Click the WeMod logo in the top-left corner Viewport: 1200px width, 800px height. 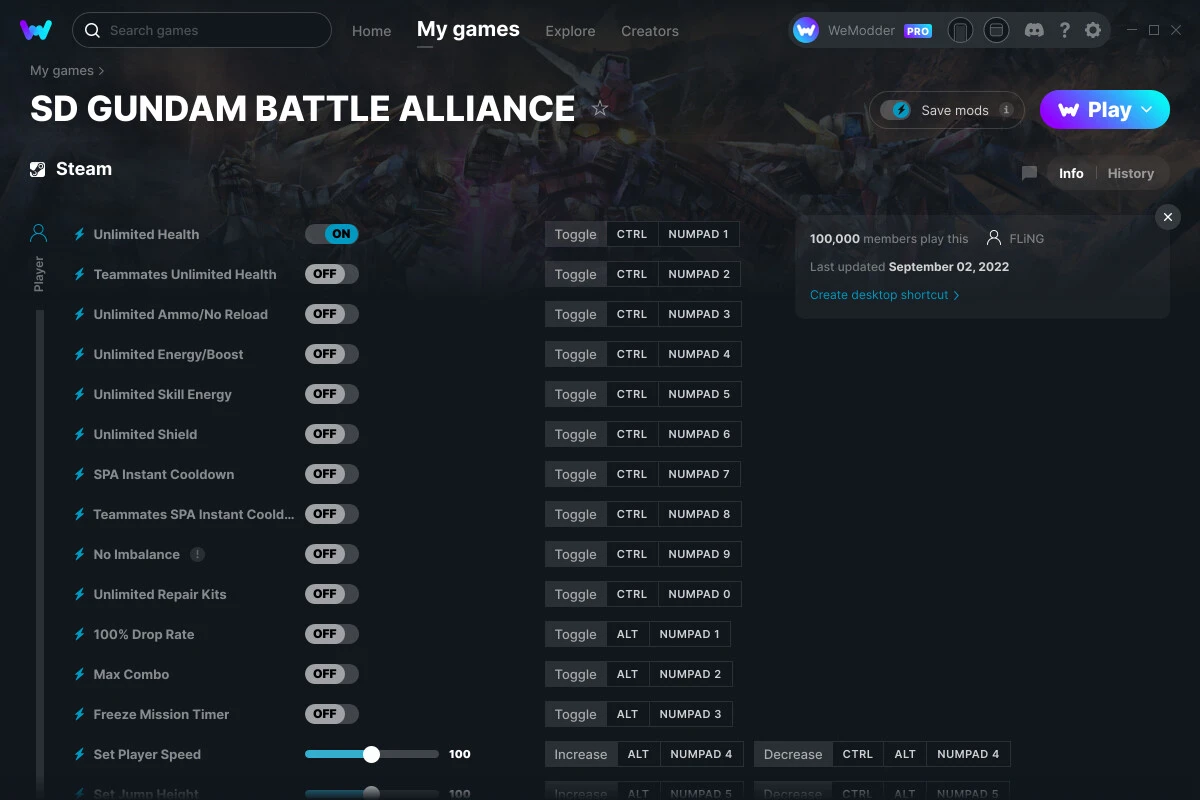point(36,30)
